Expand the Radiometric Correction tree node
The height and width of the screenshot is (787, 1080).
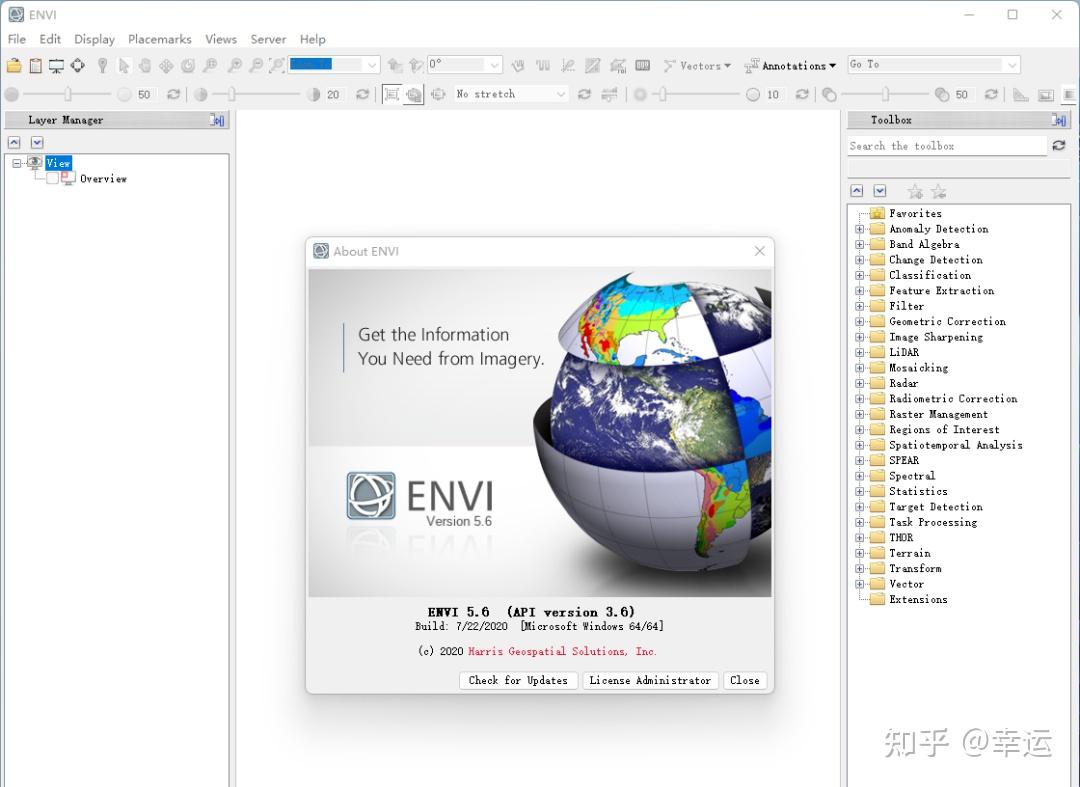coord(861,398)
